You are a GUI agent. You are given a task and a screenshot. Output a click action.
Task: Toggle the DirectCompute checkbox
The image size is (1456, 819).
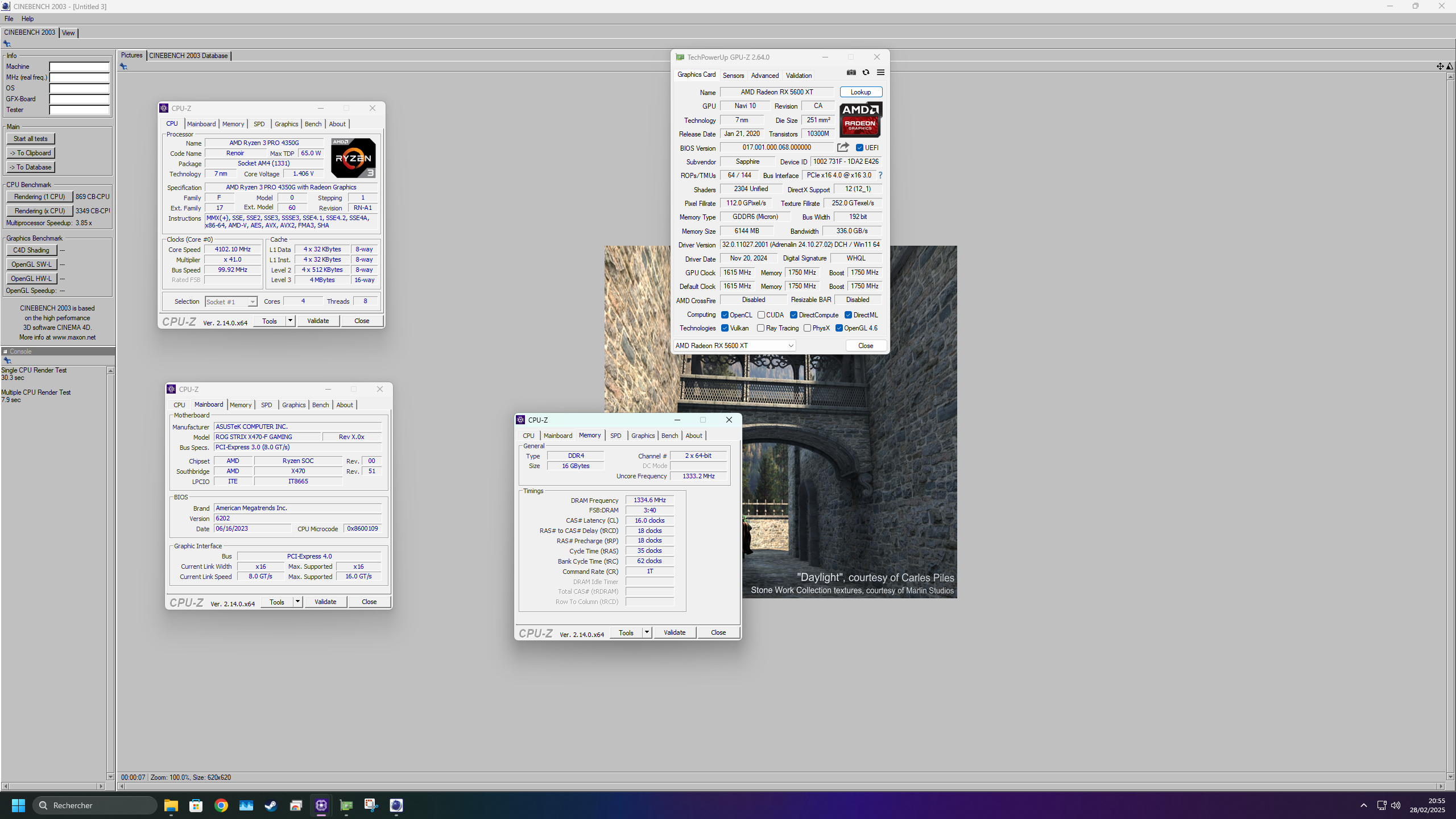click(x=793, y=315)
